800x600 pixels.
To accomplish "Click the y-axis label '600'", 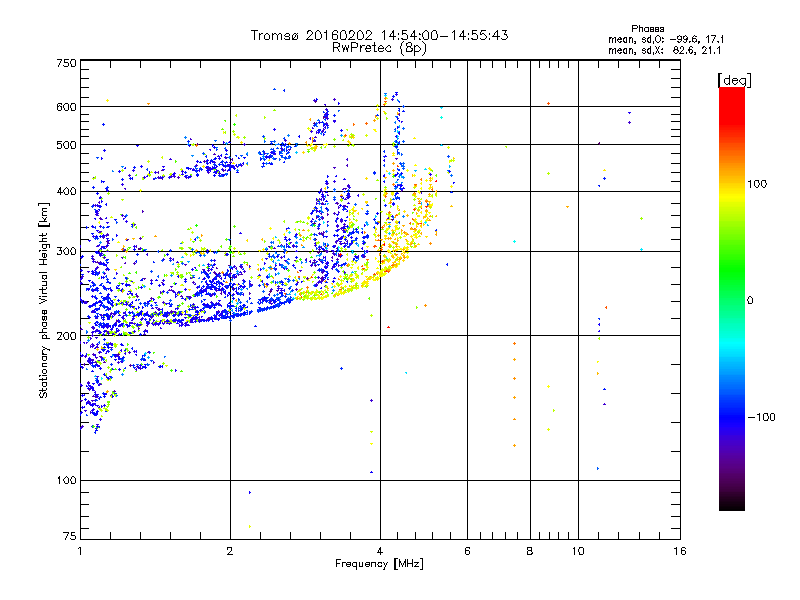I will pyautogui.click(x=66, y=107).
